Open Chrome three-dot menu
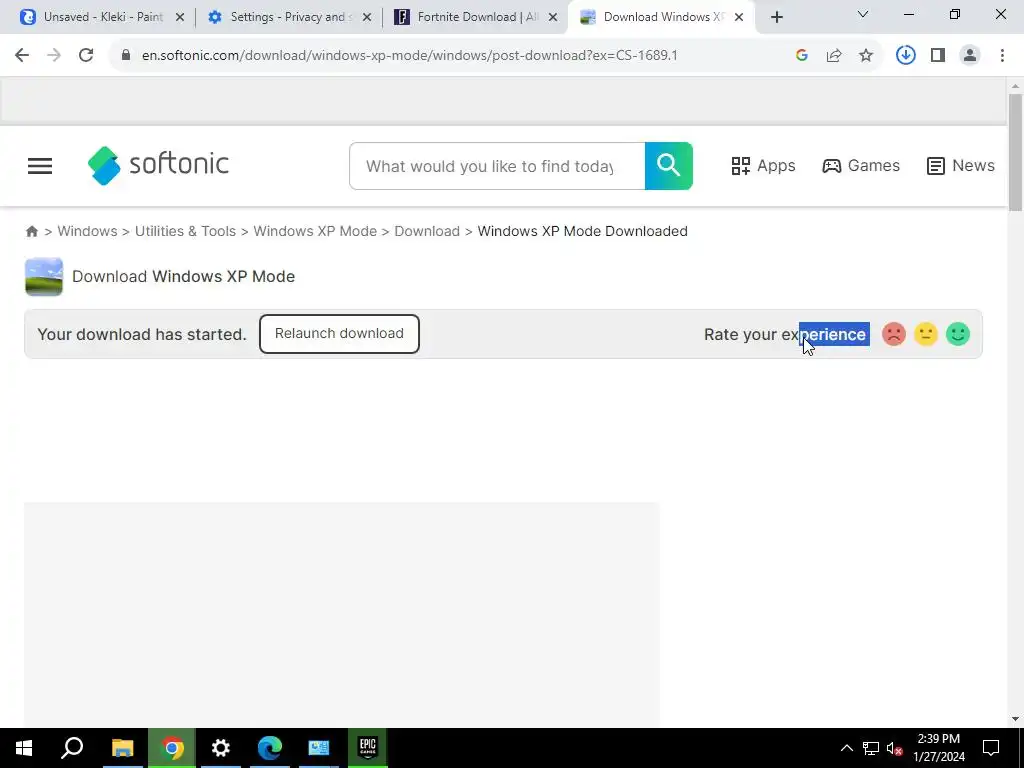Viewport: 1024px width, 768px height. (1002, 56)
